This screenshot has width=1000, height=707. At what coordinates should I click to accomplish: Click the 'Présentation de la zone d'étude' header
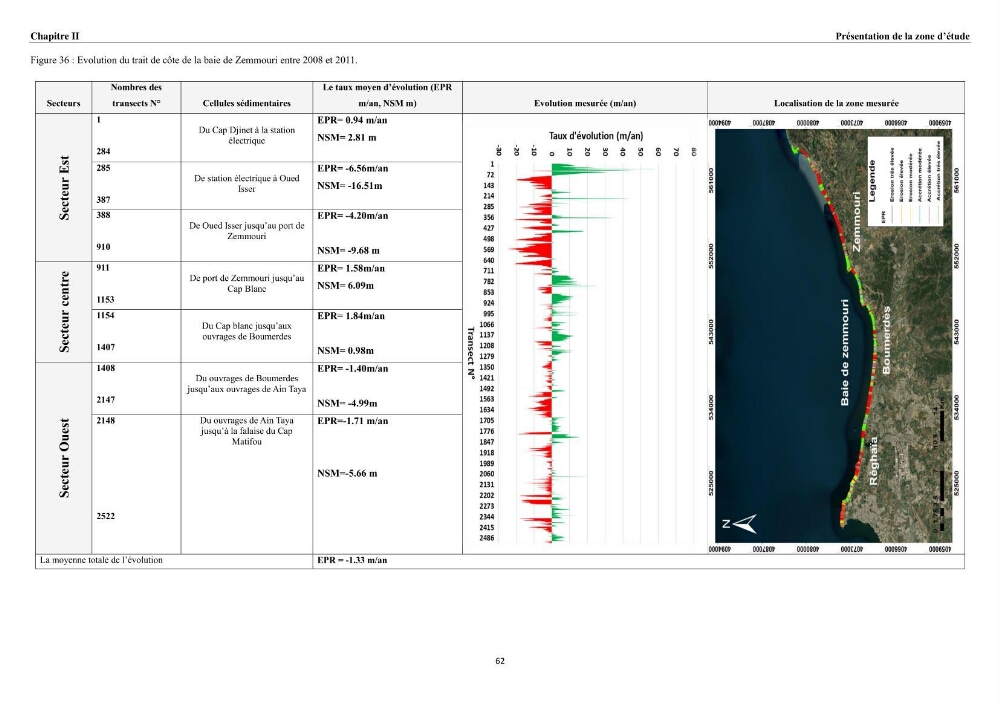coord(902,36)
